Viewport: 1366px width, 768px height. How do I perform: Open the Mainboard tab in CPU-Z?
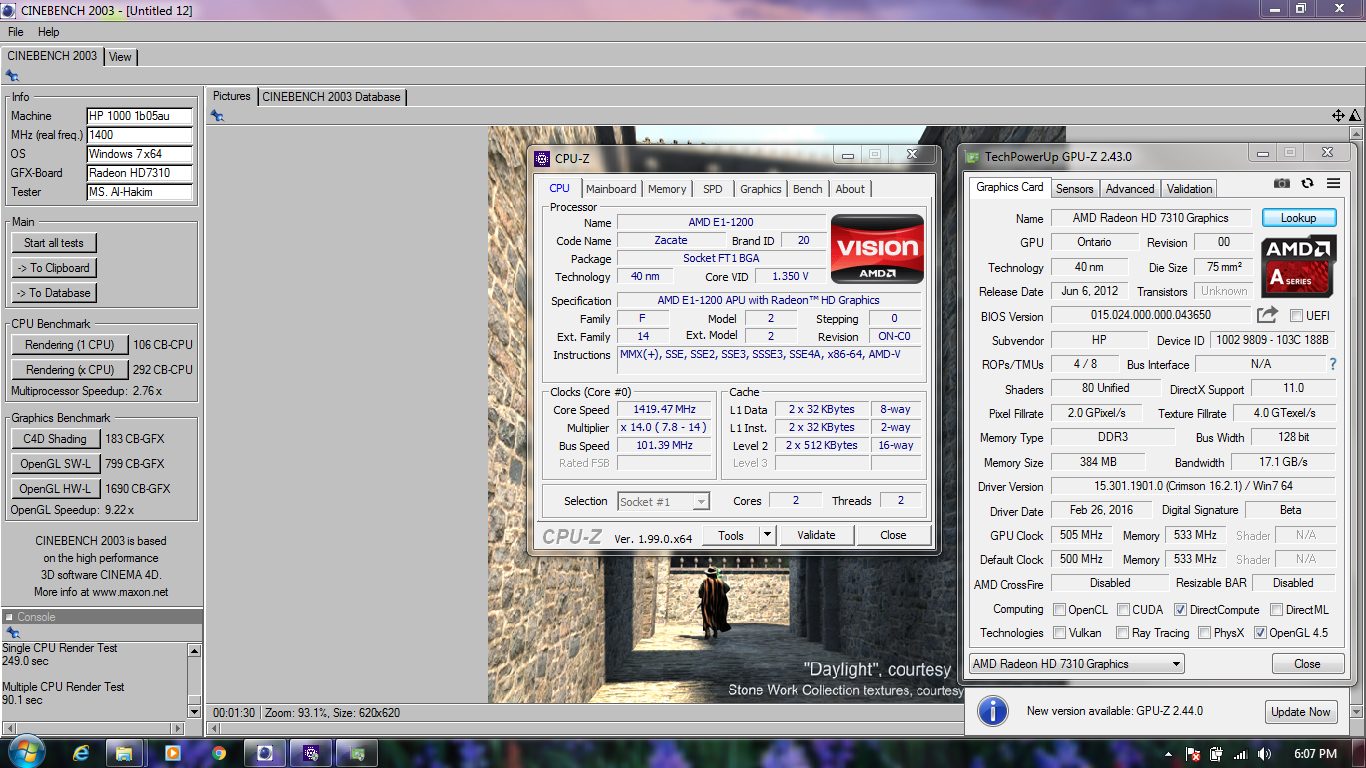(x=611, y=189)
